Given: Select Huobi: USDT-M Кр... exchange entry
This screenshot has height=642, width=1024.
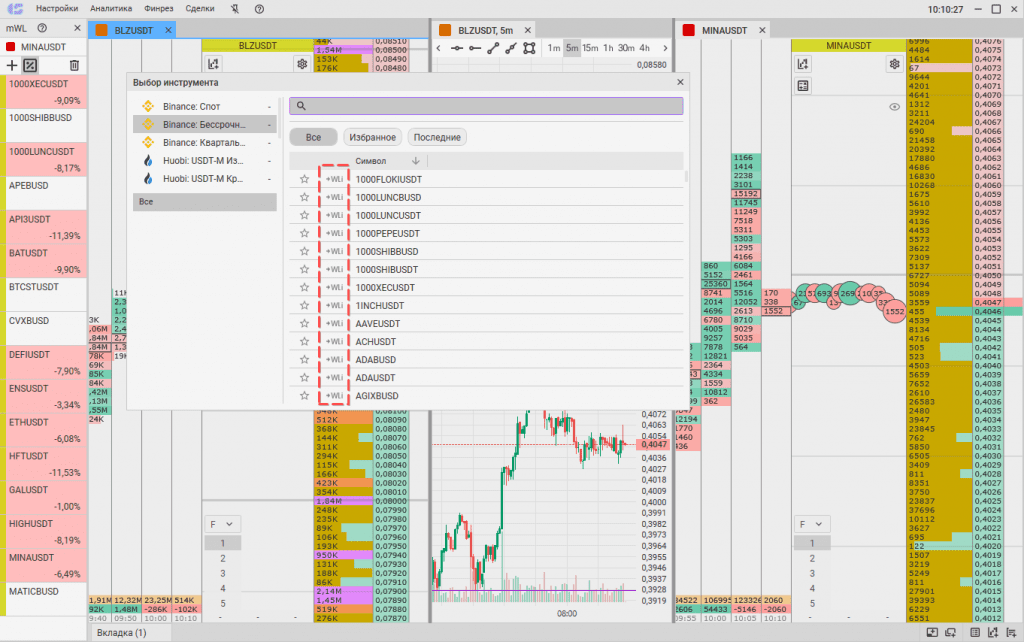Looking at the screenshot, I should [x=204, y=178].
